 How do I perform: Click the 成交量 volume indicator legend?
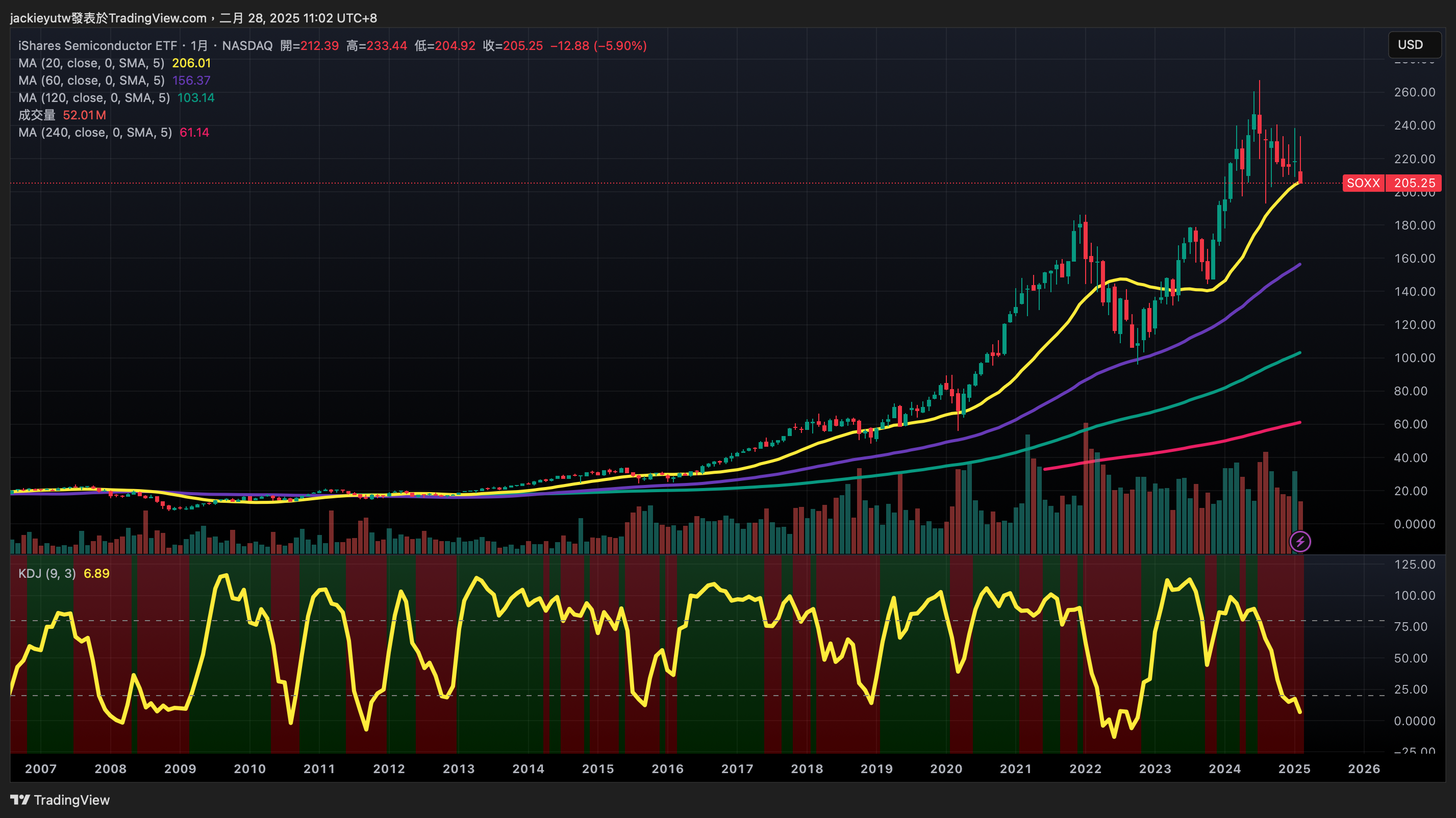pos(37,115)
